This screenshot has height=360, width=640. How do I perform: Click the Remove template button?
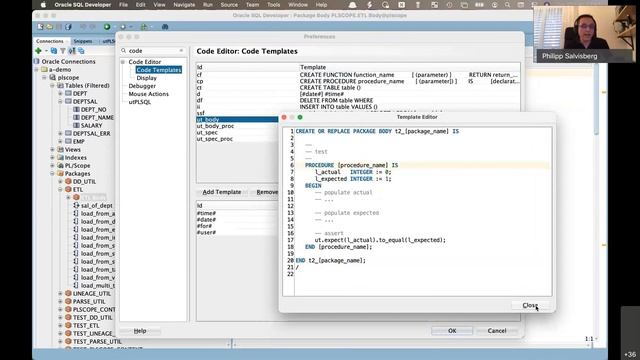click(266, 192)
